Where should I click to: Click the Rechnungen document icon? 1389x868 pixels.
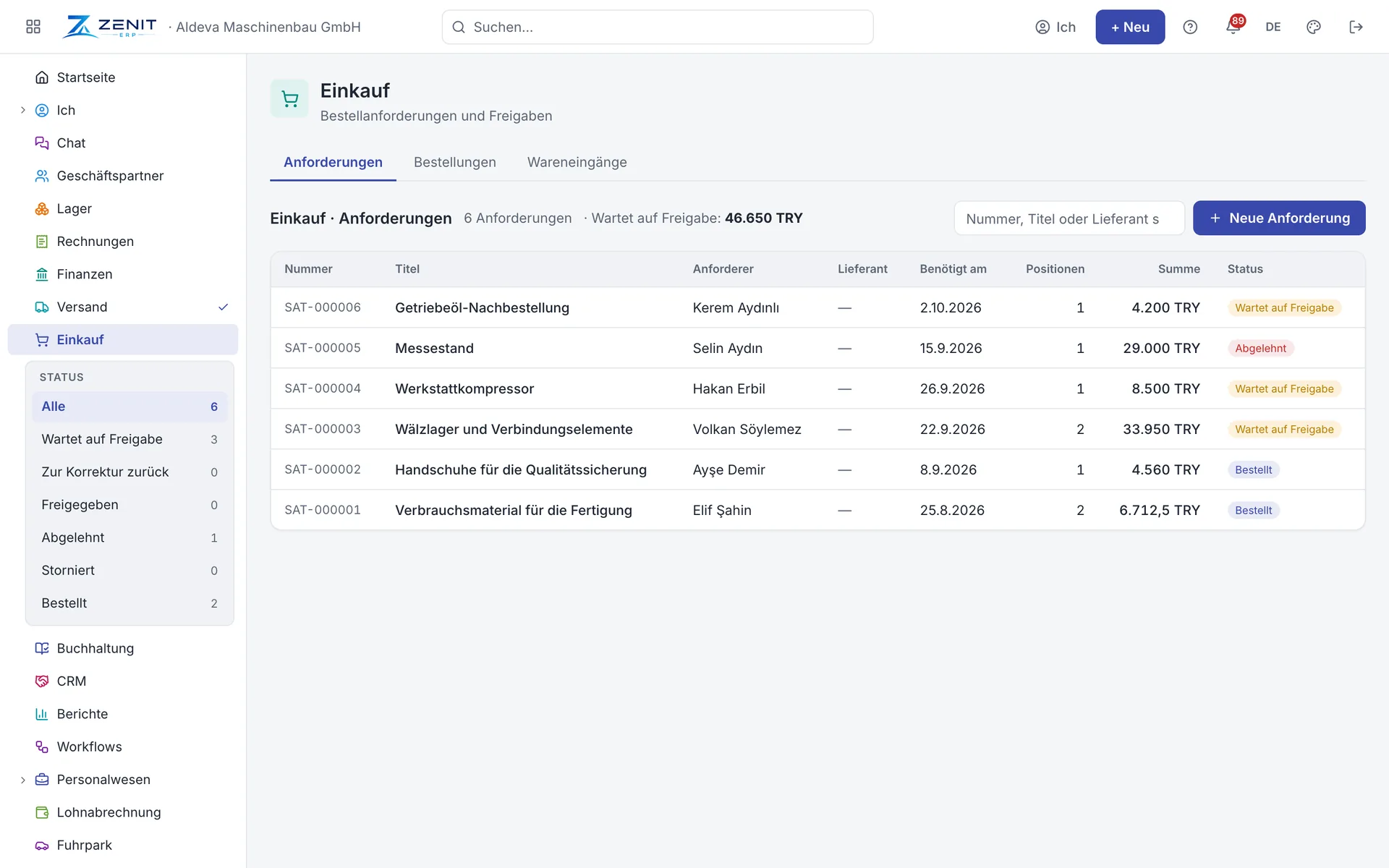click(42, 242)
